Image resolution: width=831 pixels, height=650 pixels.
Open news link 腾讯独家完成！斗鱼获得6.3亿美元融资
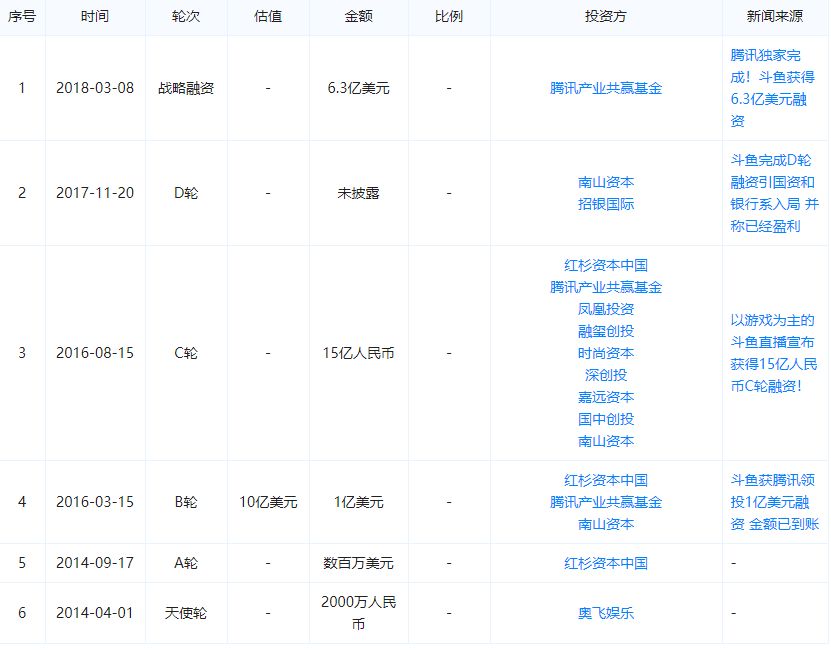click(x=772, y=88)
